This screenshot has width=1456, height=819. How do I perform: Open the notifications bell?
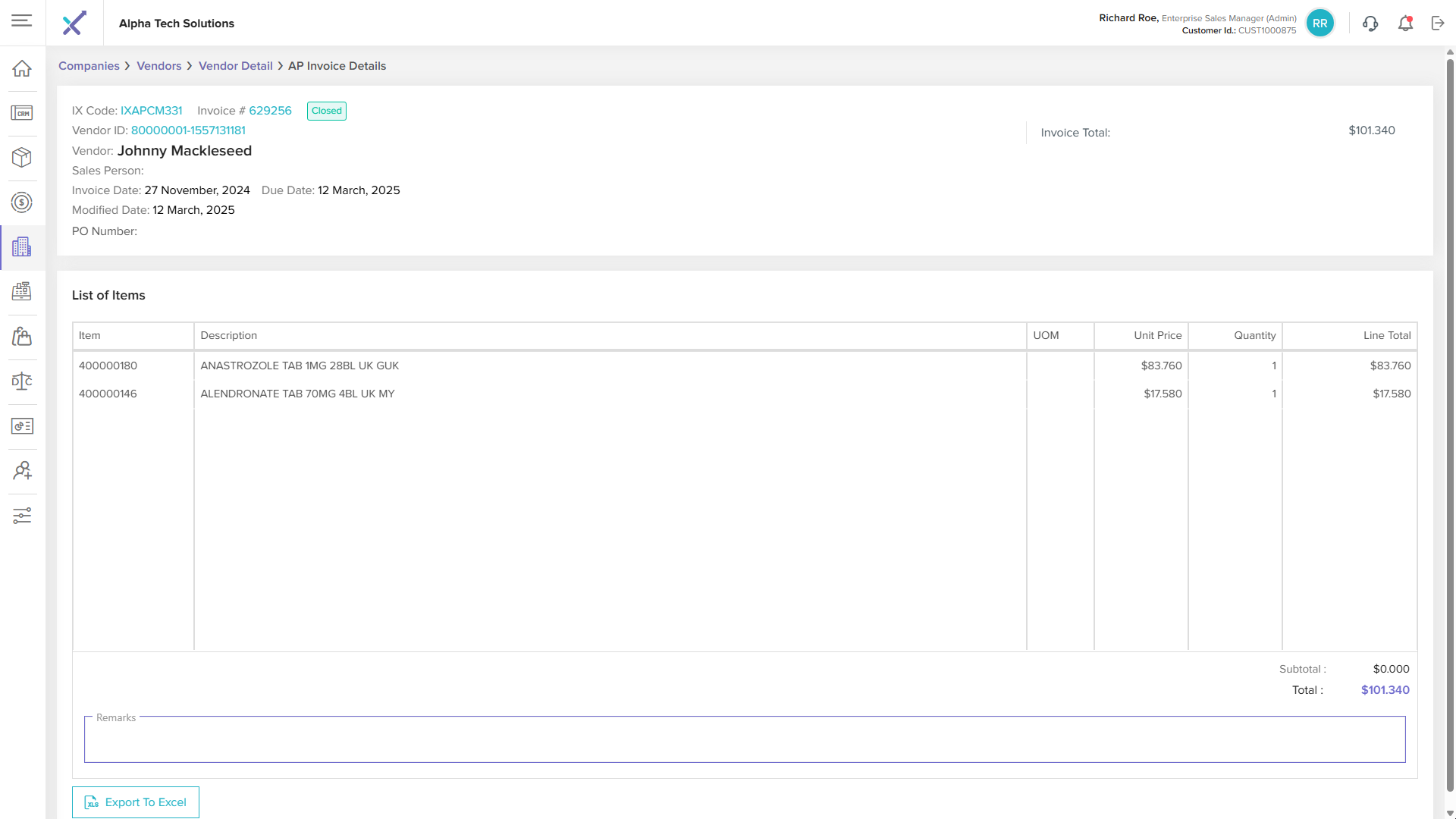click(1405, 24)
